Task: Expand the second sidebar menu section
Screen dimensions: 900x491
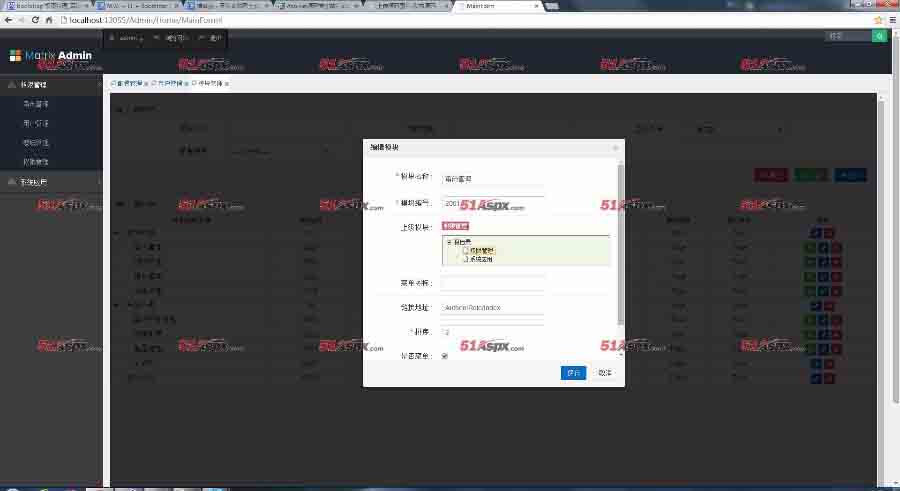Action: (50, 182)
